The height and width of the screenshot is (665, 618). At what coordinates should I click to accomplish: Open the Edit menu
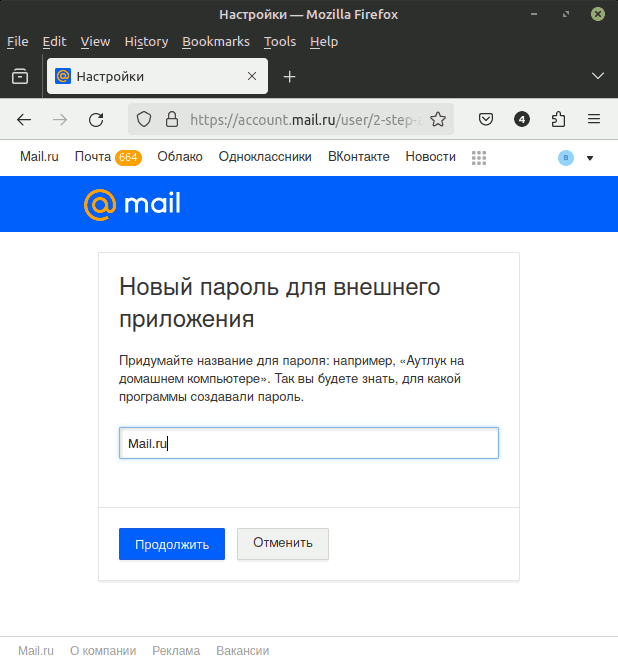click(54, 42)
